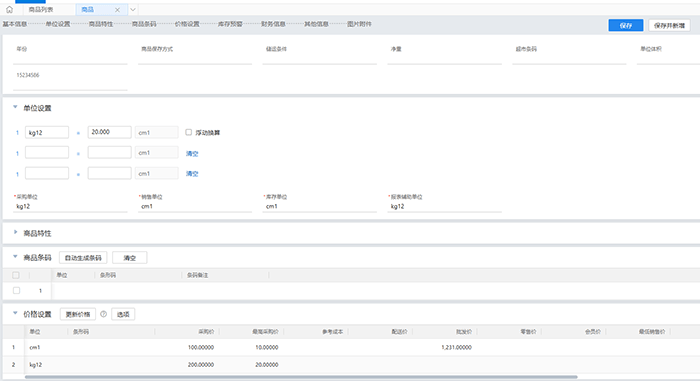Screen dimensions: 700x381
Task: Click the first empty unit box in third row
Action: click(x=47, y=173)
